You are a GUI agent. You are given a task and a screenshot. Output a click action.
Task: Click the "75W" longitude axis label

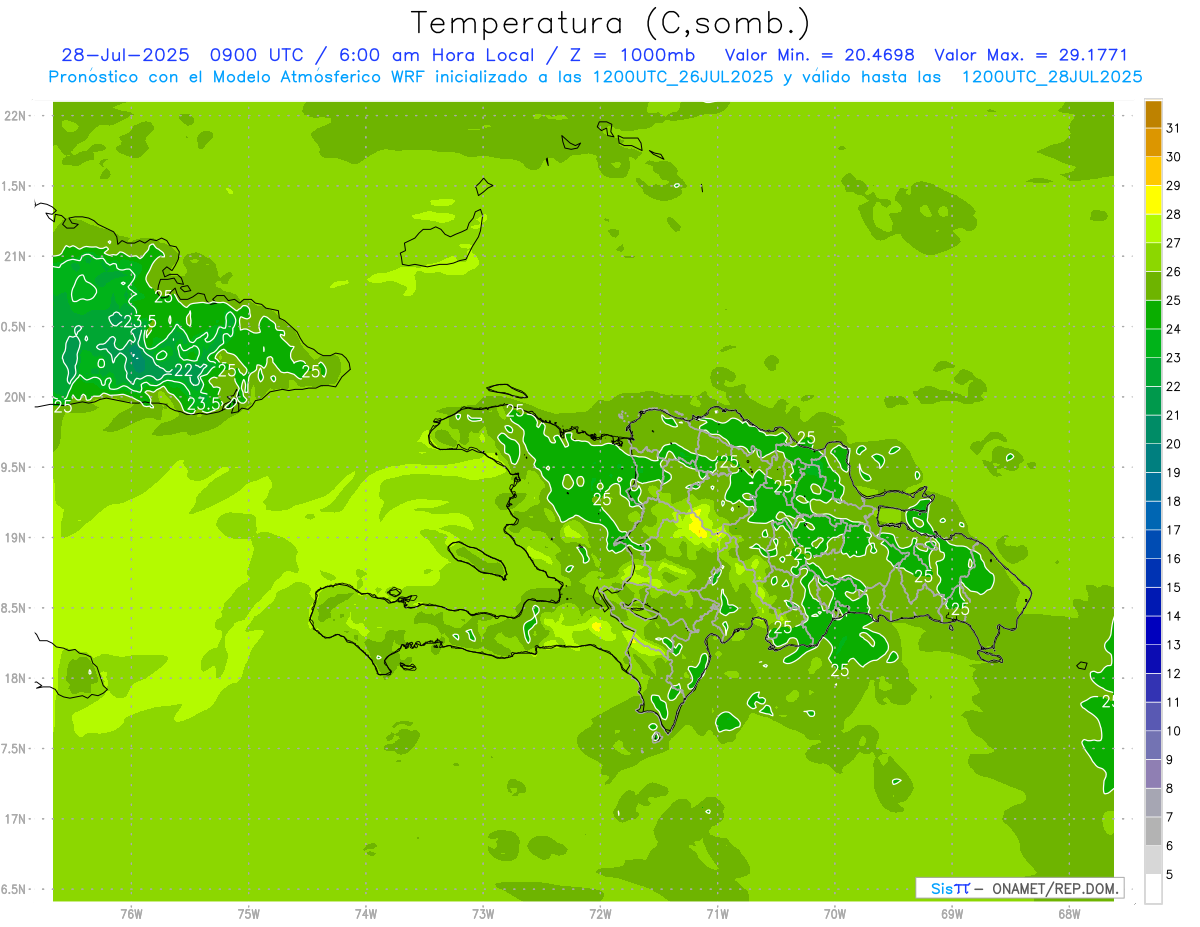249,914
